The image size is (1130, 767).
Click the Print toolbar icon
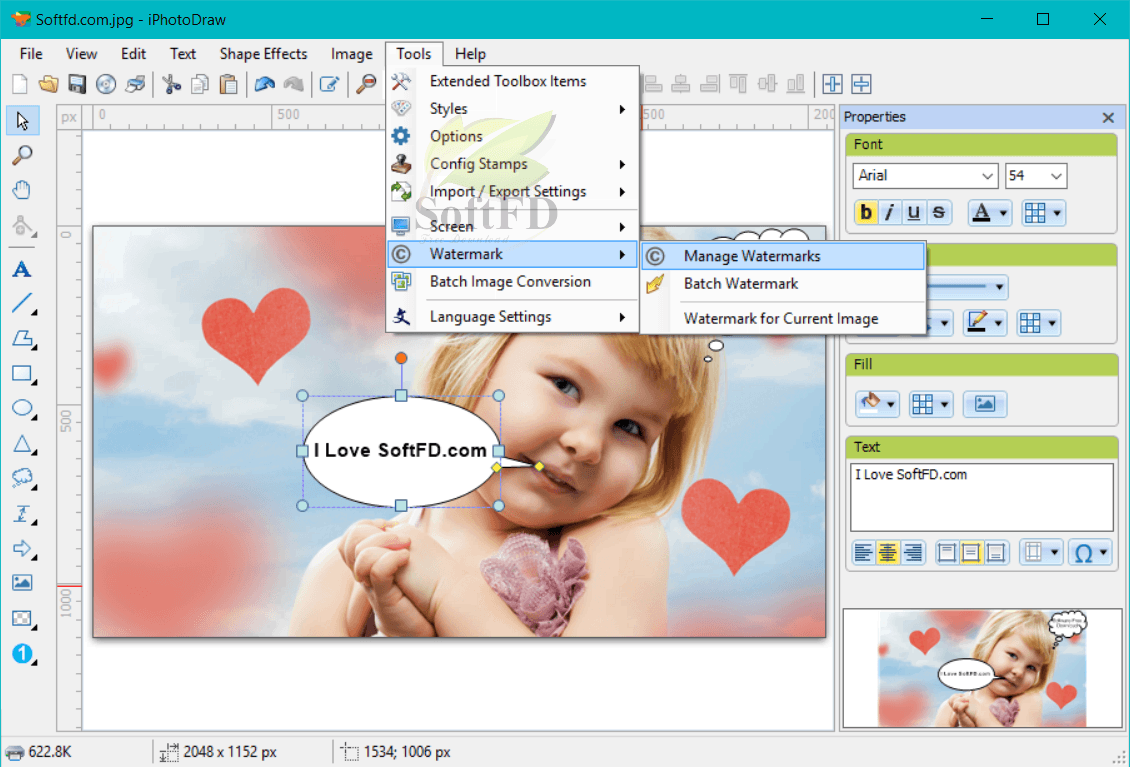click(135, 84)
